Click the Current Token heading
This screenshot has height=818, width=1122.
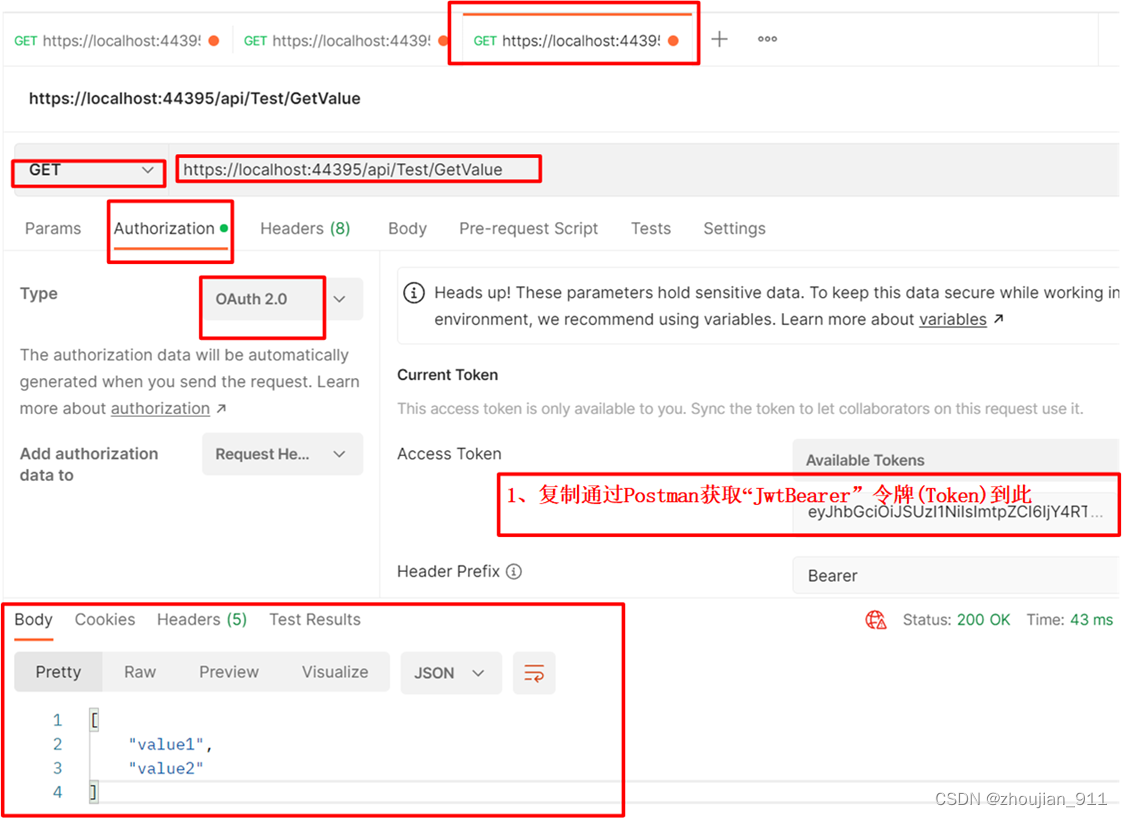[x=447, y=375]
